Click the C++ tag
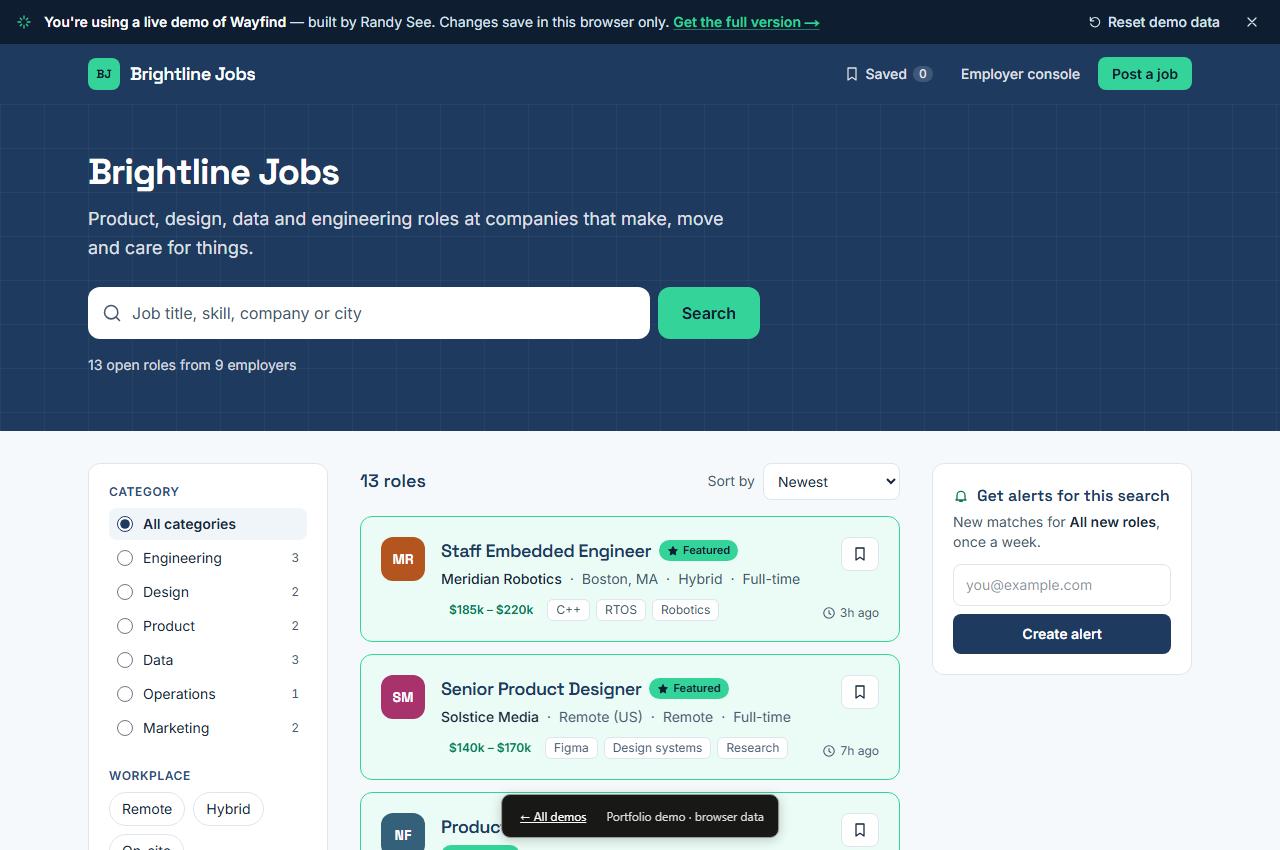 click(568, 610)
